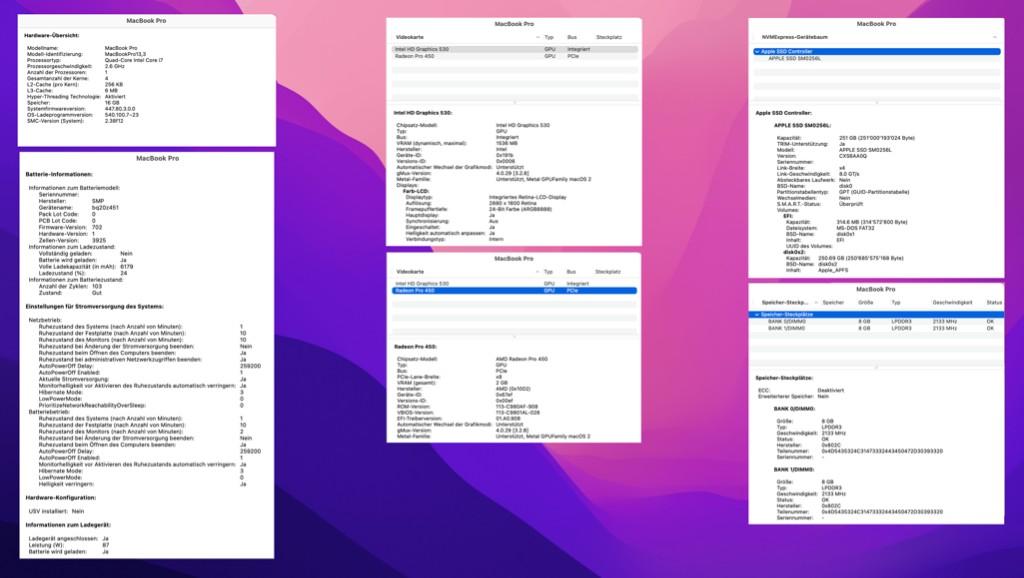Image resolution: width=1024 pixels, height=578 pixels.
Task: Click BSD name value disk0s1
Action: tap(846, 234)
